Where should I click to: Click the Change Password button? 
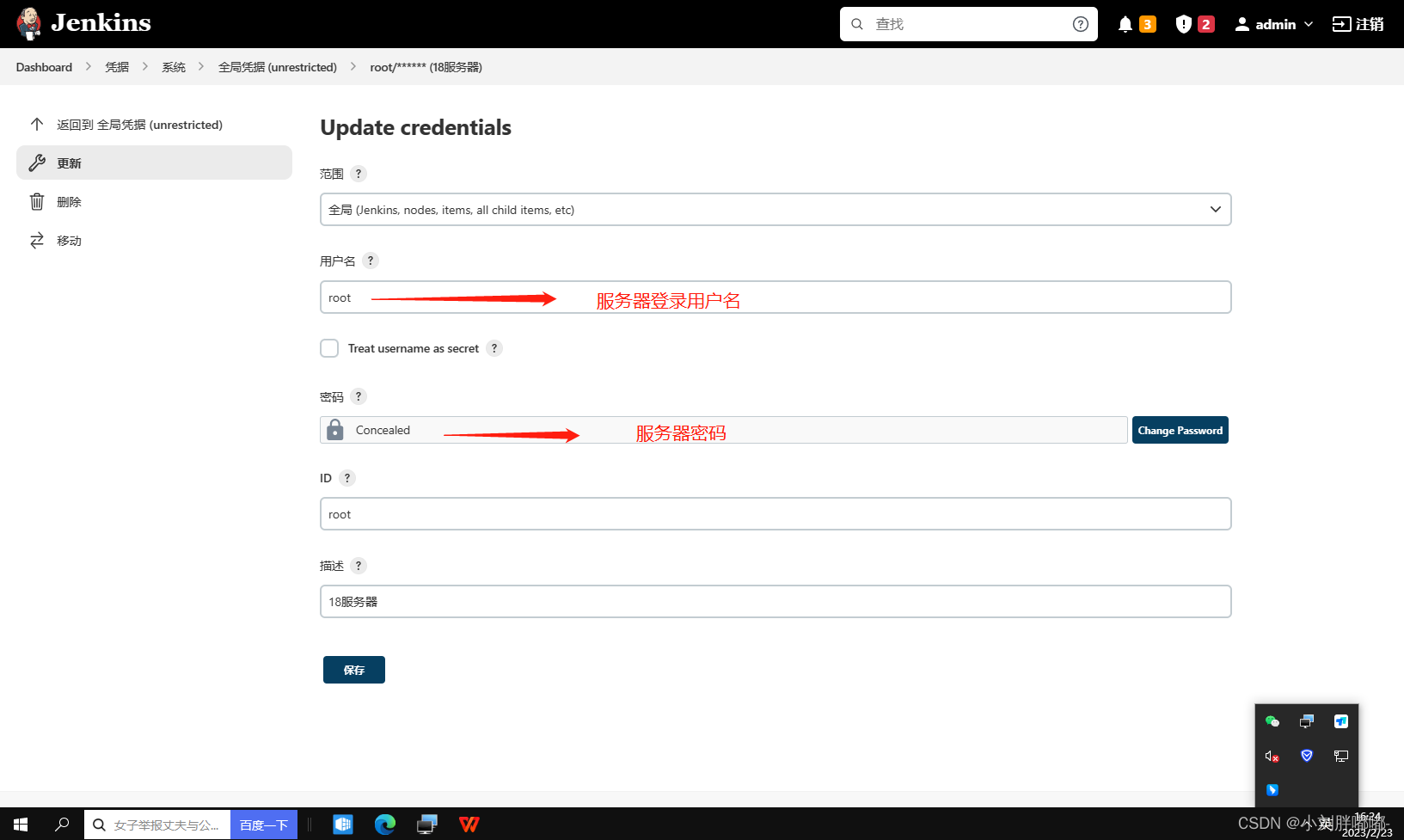1180,429
